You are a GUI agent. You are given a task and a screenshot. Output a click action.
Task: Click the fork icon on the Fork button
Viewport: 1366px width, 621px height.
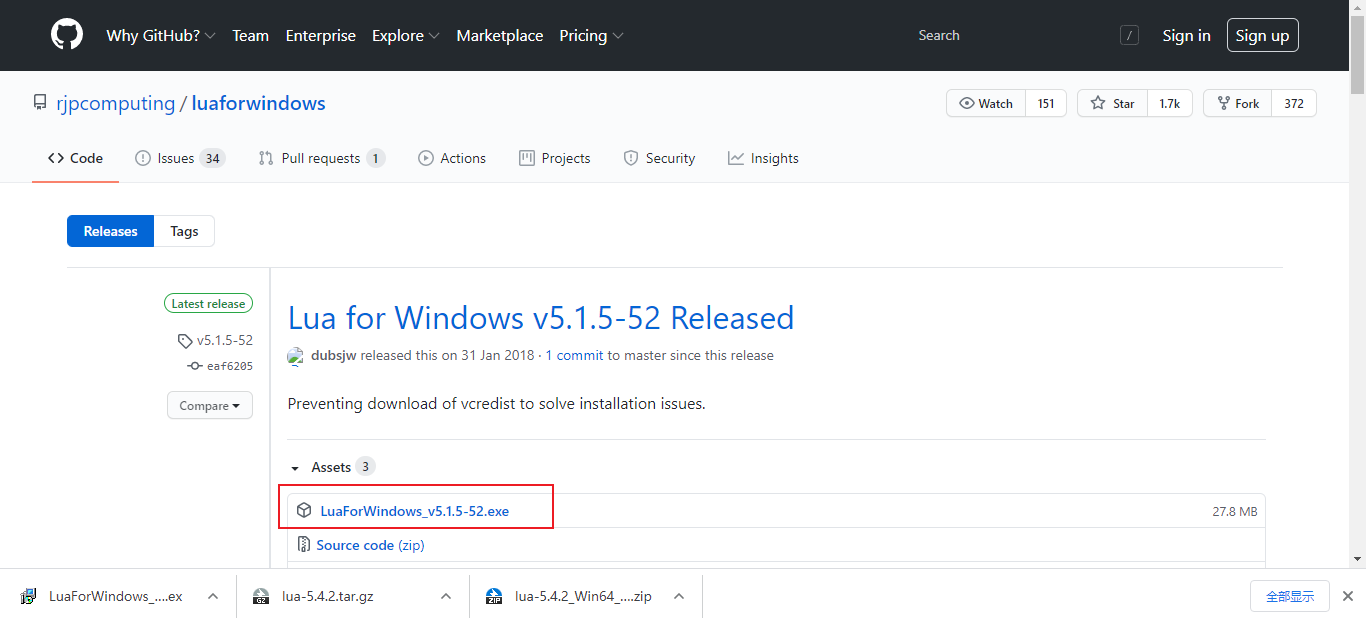(x=1222, y=103)
